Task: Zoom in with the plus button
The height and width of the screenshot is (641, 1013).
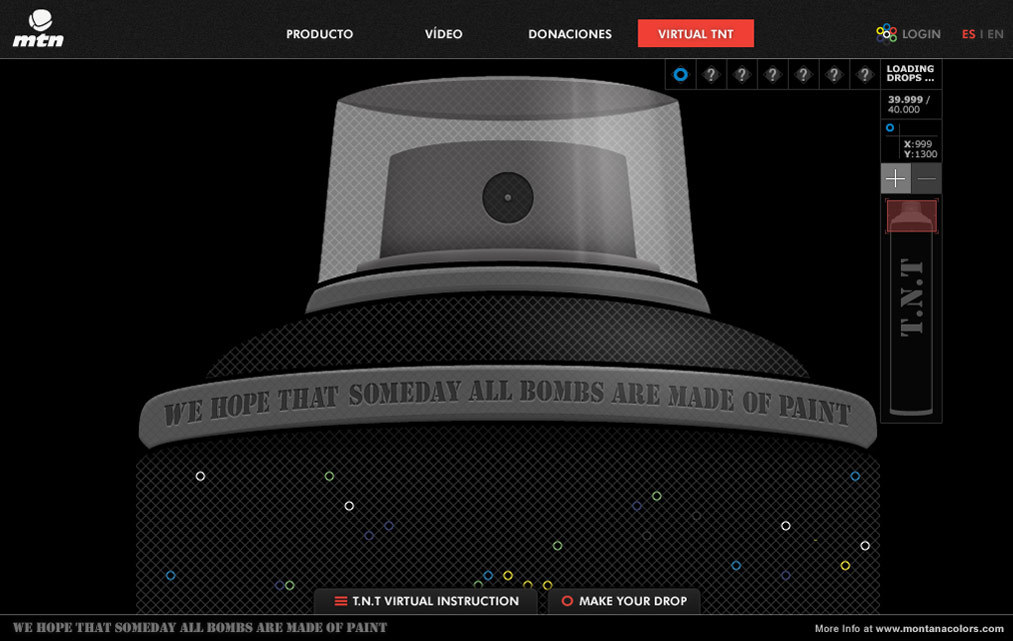Action: 895,179
